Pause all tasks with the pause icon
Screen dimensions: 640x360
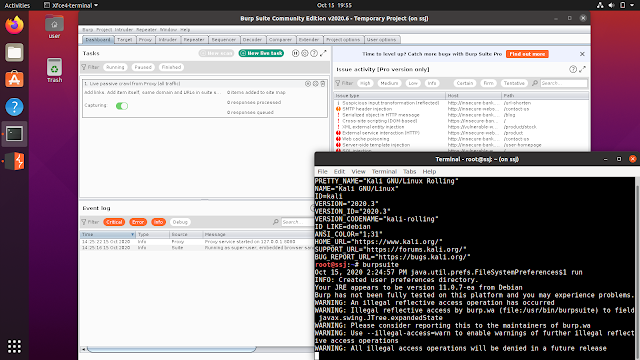296,53
